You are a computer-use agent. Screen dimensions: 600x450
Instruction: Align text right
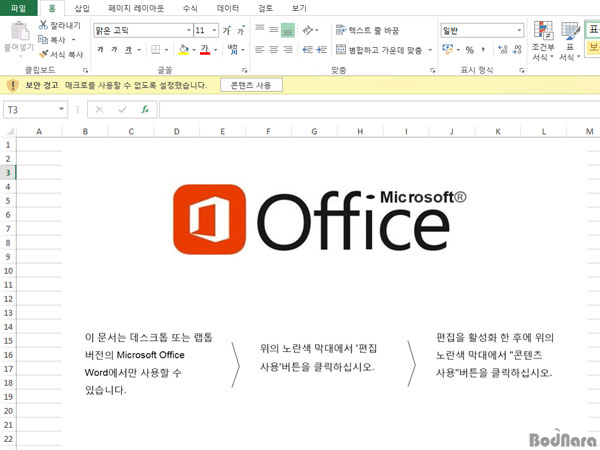click(287, 50)
